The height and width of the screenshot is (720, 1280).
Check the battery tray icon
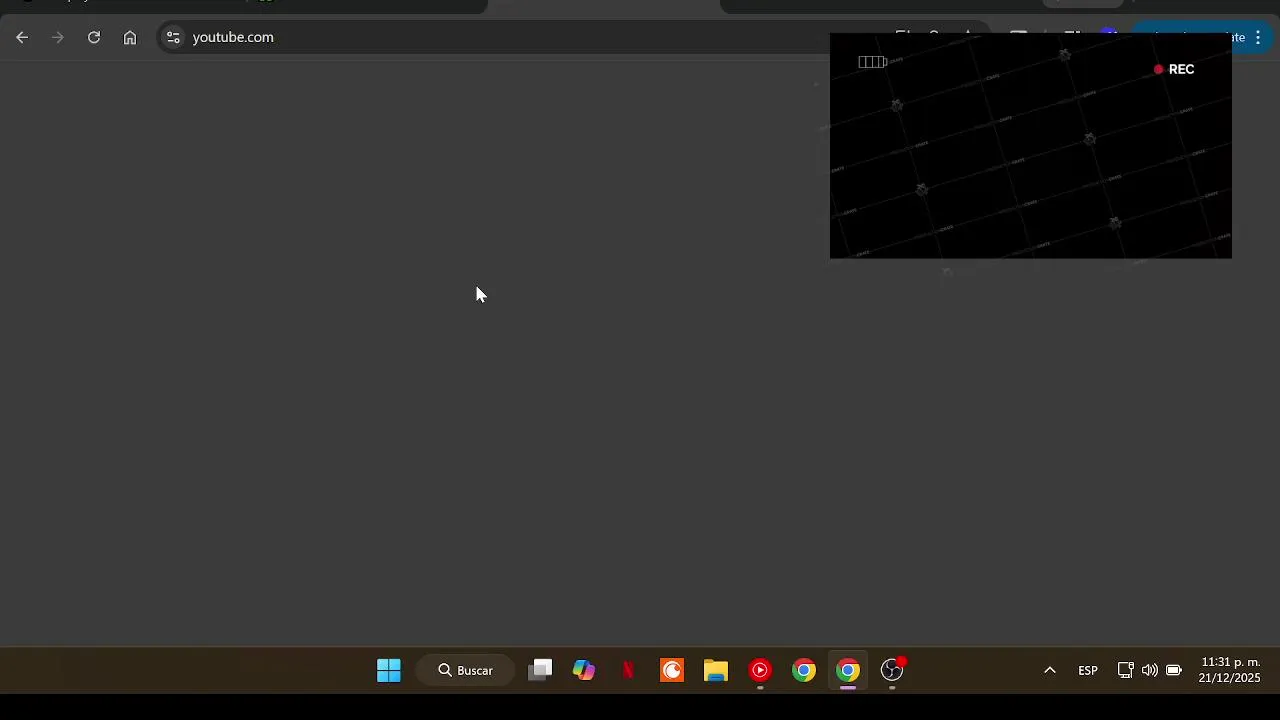tap(1174, 670)
